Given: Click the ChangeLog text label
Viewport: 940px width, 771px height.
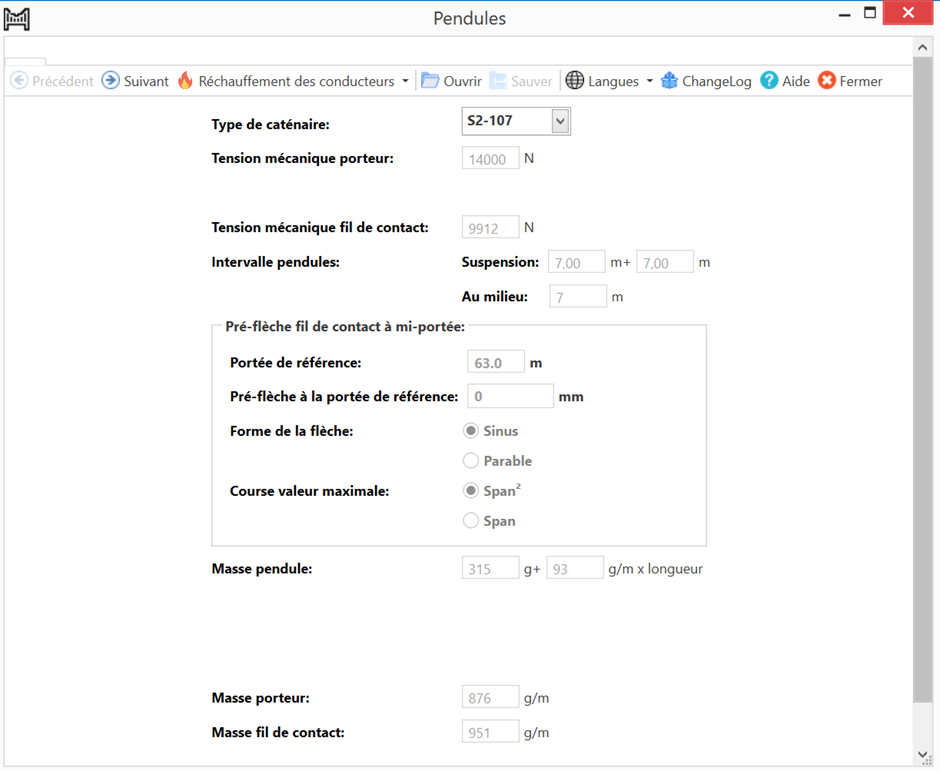Looking at the screenshot, I should pos(717,82).
